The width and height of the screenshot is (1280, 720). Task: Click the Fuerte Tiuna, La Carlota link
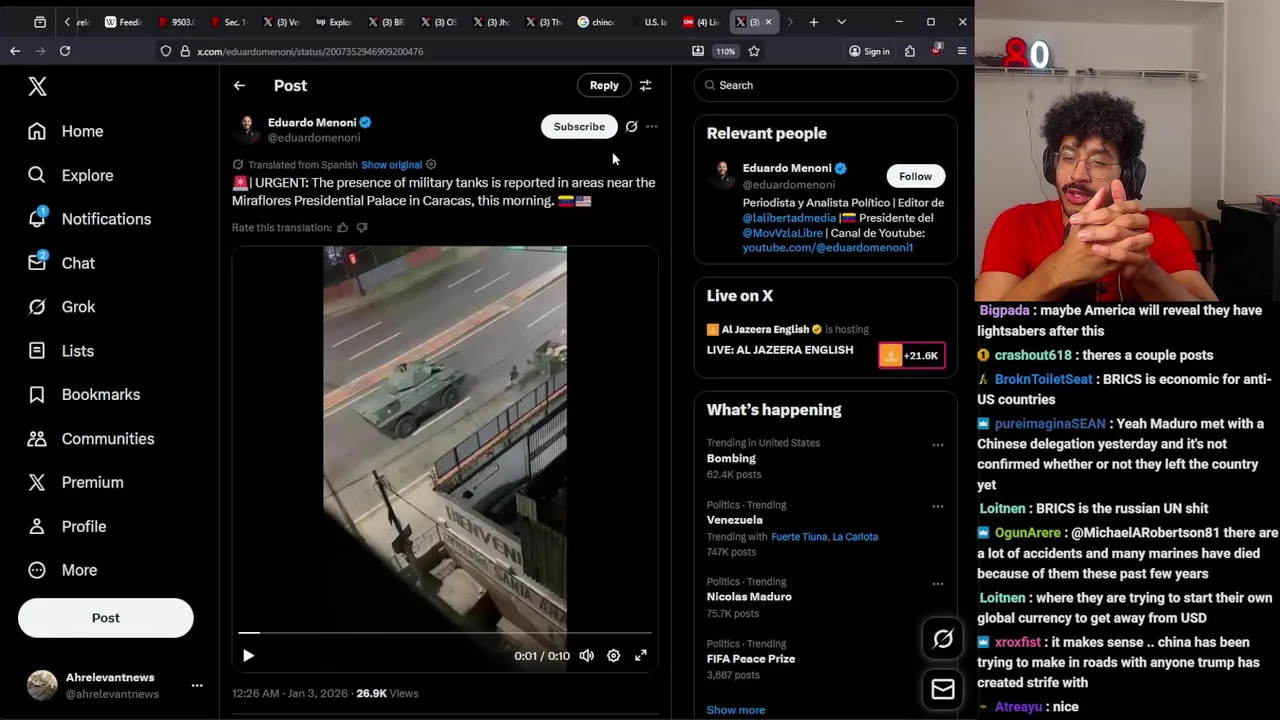[824, 537]
